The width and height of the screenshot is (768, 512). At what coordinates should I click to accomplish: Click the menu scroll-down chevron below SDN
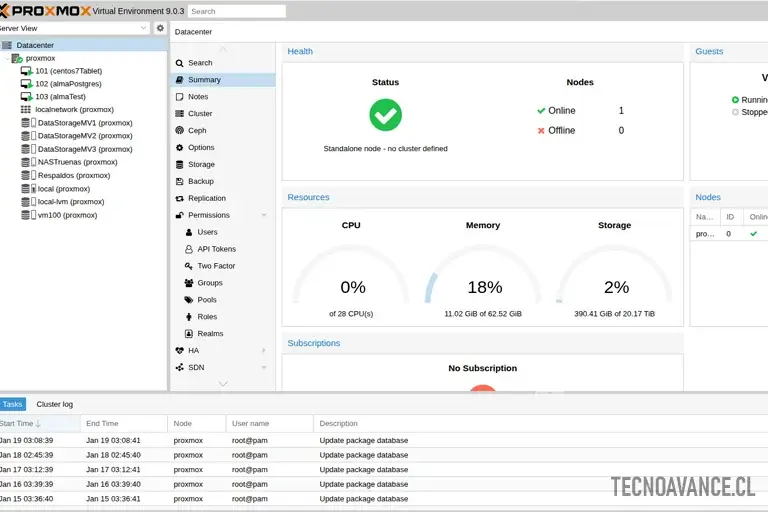(223, 384)
